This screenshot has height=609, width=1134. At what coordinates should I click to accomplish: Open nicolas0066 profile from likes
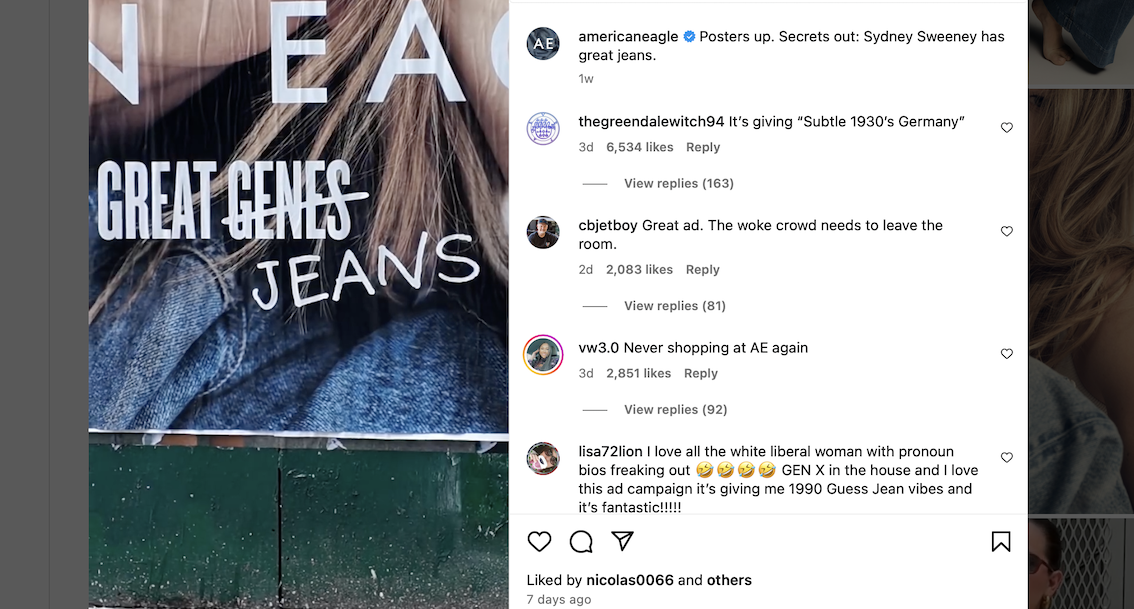click(x=630, y=580)
